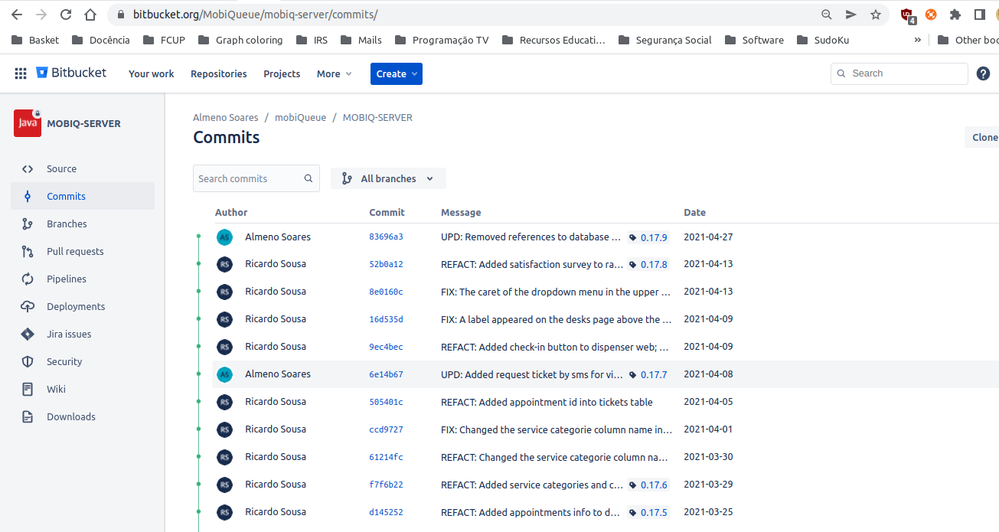Expand the All branches dropdown
Screen dimensions: 999x532
tap(388, 178)
